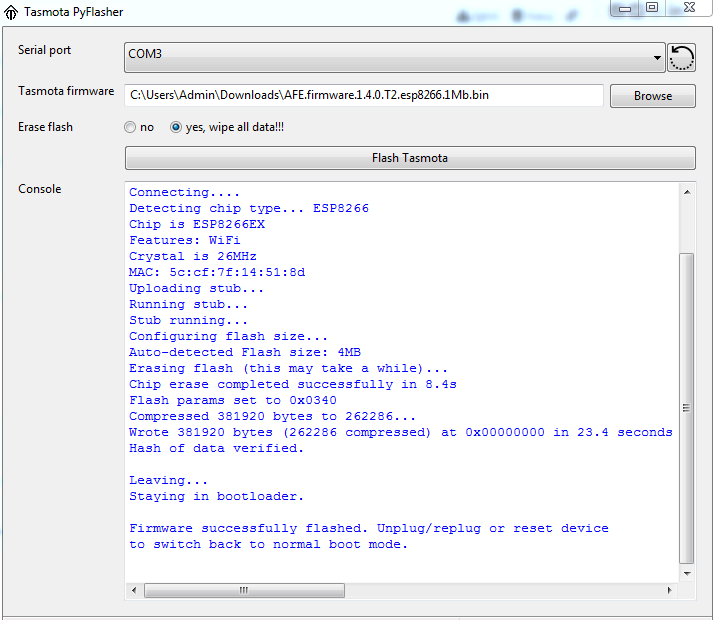Select 'yes, wipe all data!!!' option
The width and height of the screenshot is (717, 620).
coord(176,127)
